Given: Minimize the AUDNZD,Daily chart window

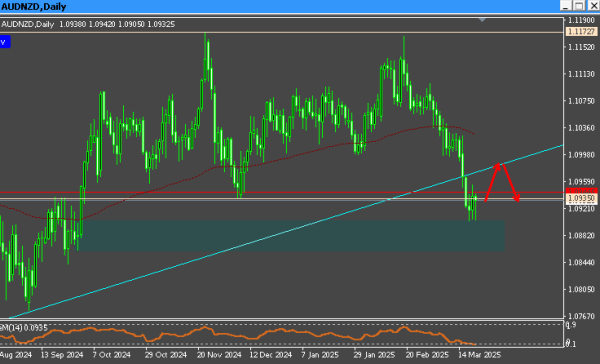Looking at the screenshot, I should (x=566, y=6).
